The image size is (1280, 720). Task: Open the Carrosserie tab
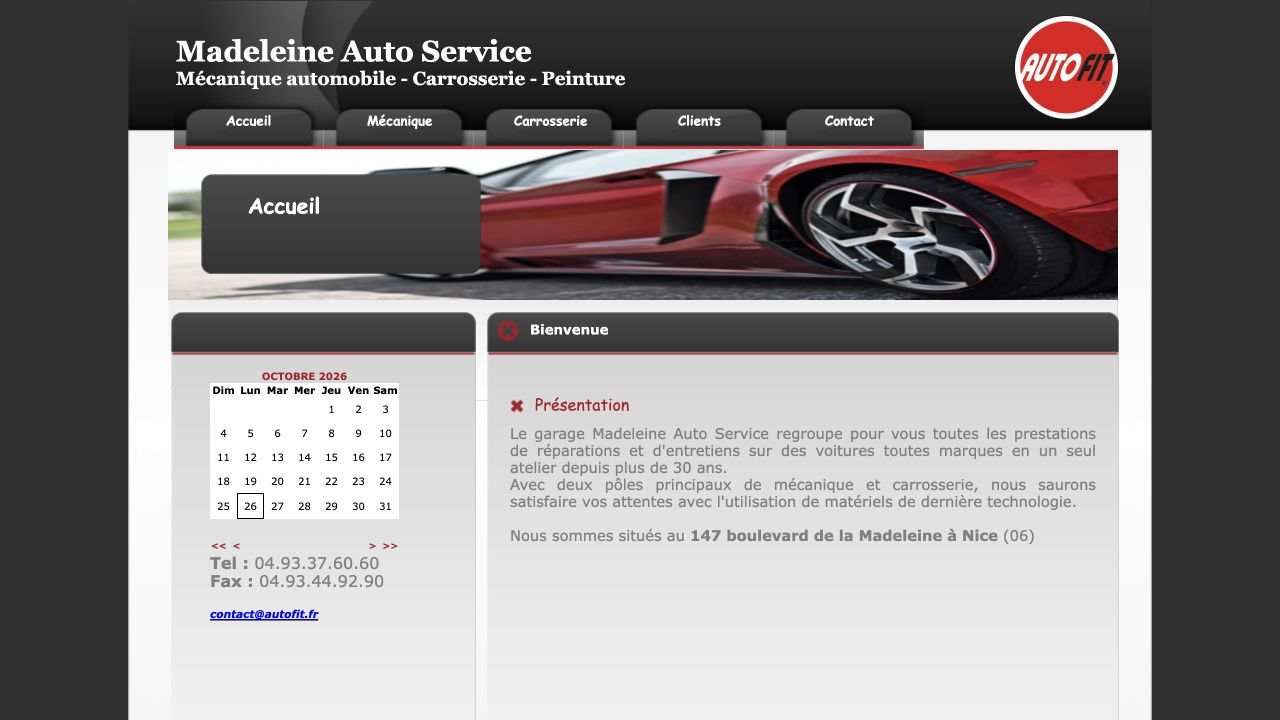coord(549,127)
